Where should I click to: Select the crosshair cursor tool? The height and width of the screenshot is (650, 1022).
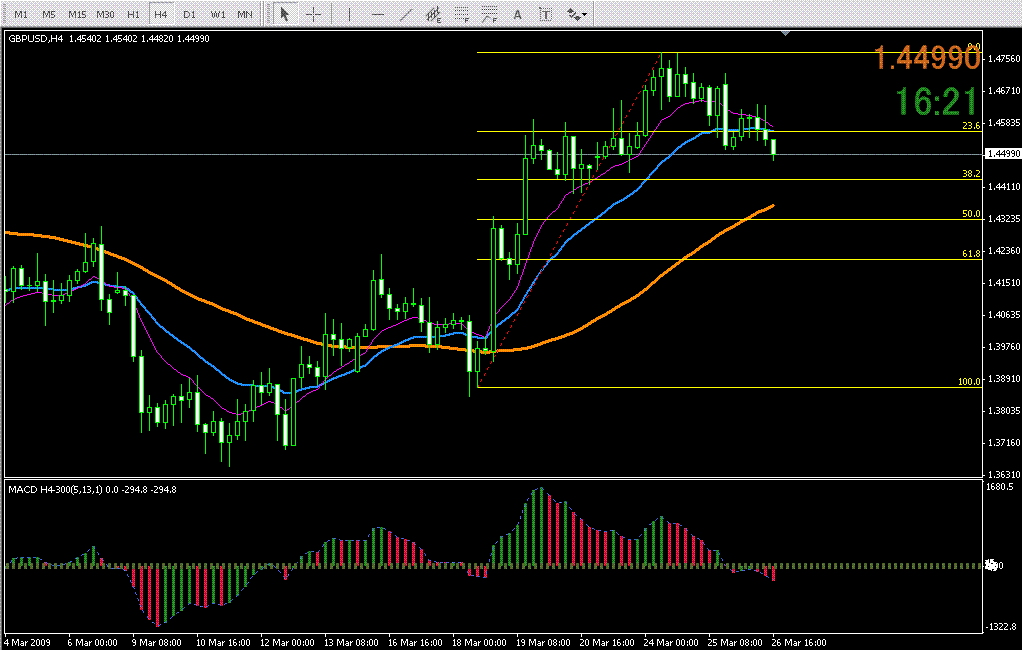[313, 14]
